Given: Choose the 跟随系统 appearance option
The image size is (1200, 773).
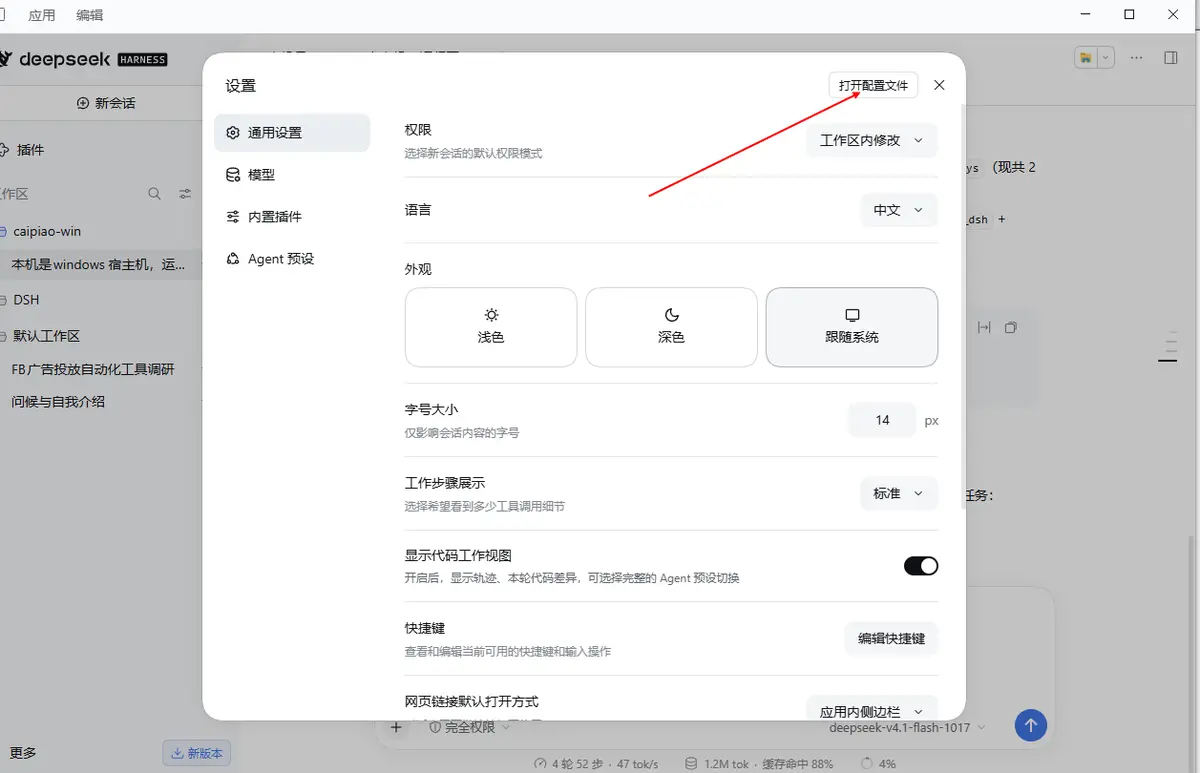Looking at the screenshot, I should [x=852, y=327].
